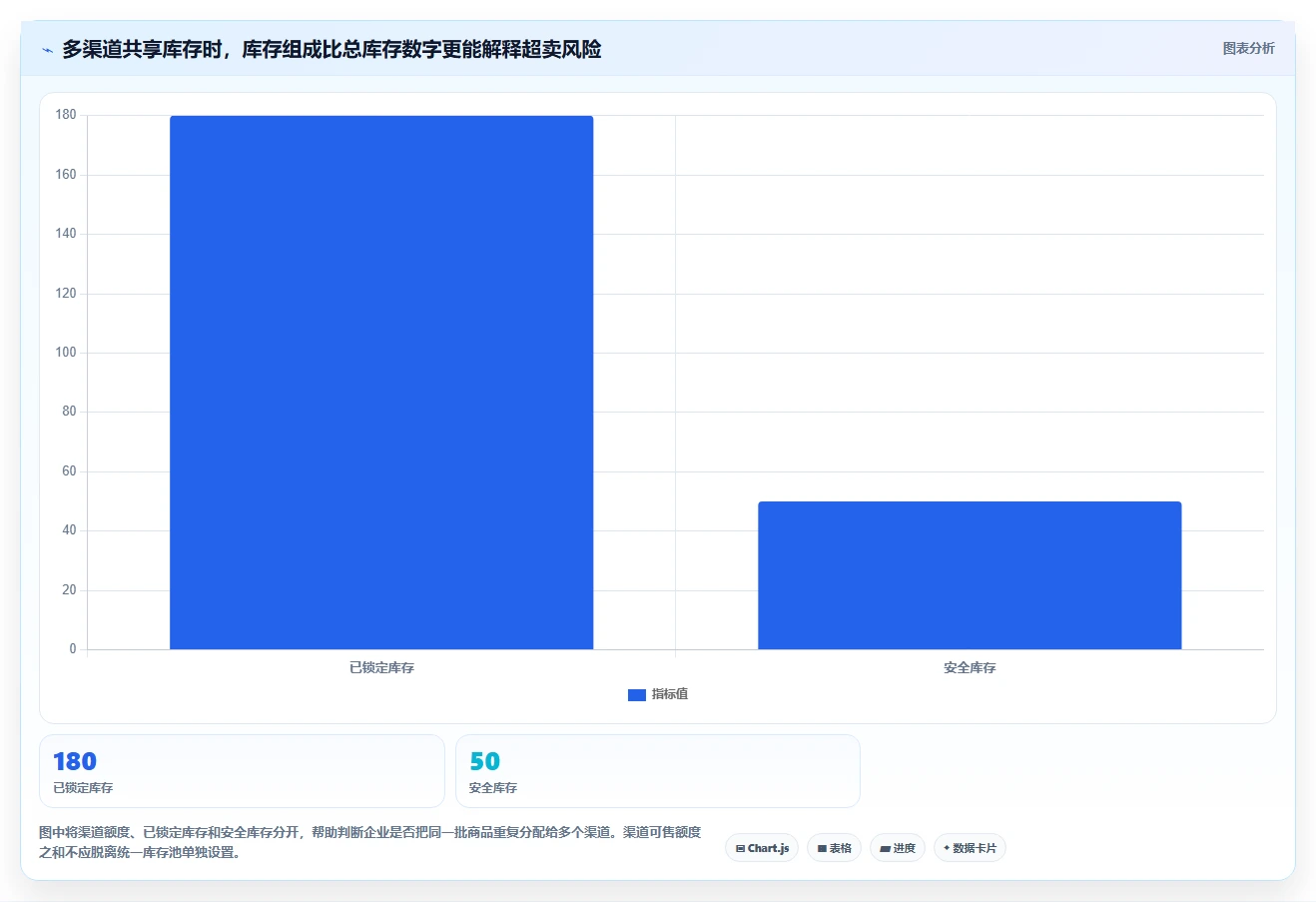Click the 安全库存 bar in chart
The width and height of the screenshot is (1316, 902).
[x=970, y=575]
